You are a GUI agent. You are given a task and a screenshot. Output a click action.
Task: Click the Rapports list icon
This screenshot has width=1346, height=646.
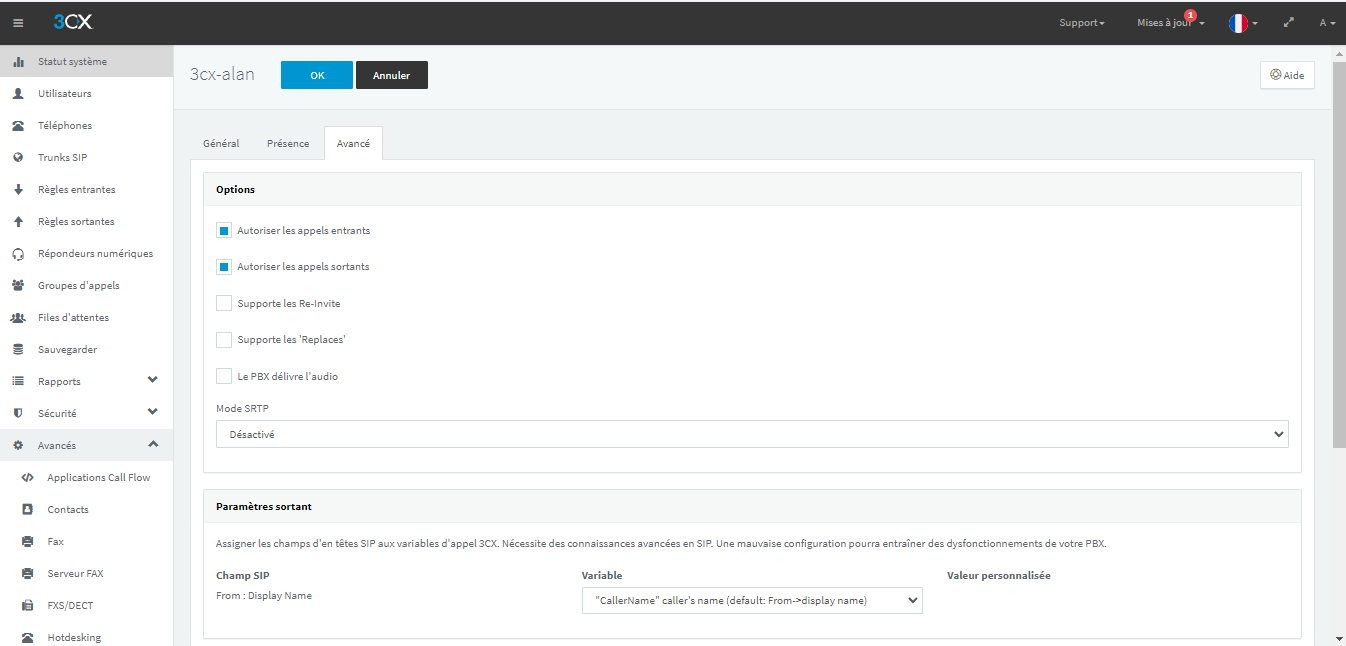tap(18, 382)
